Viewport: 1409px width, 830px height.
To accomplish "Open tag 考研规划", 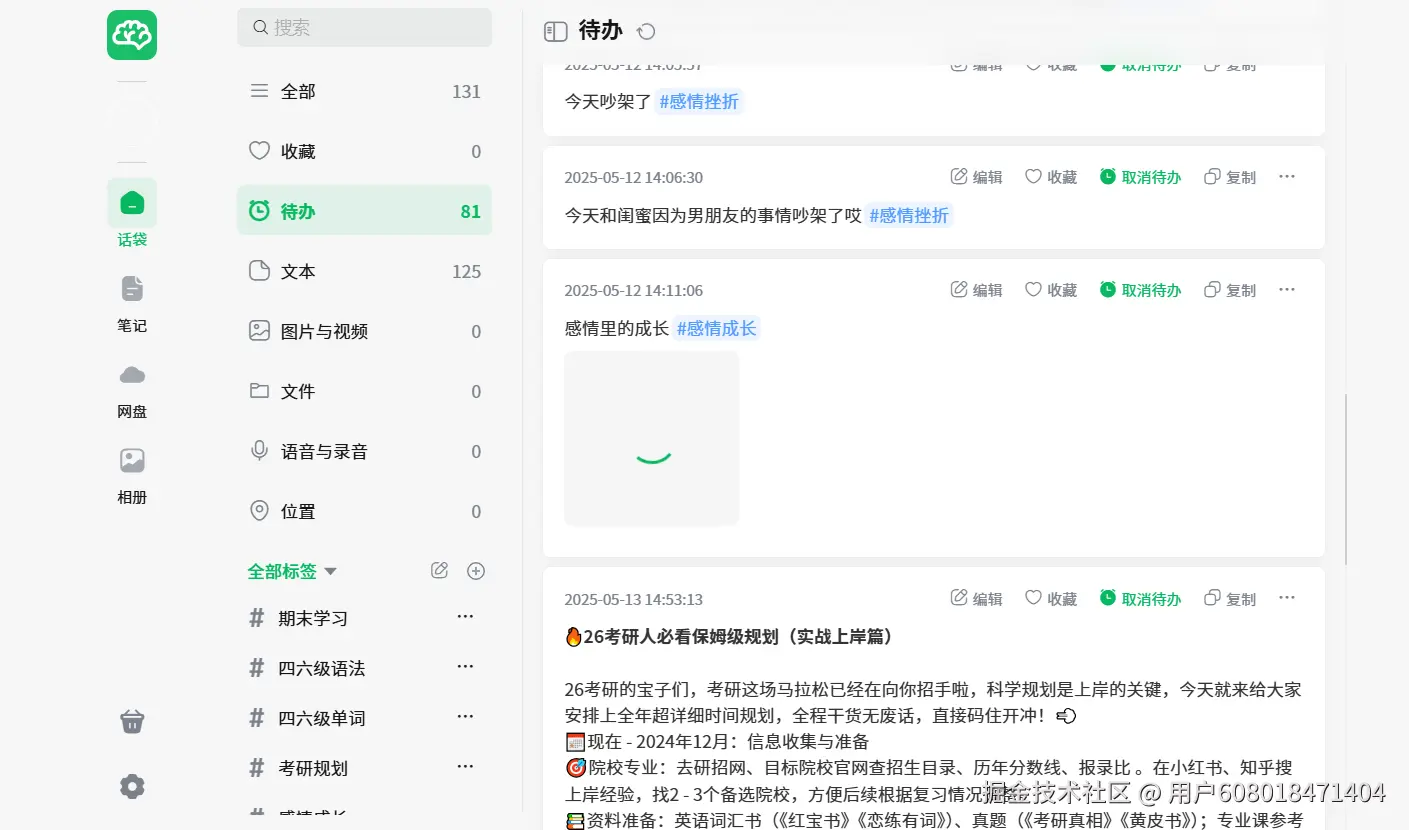I will [x=313, y=768].
